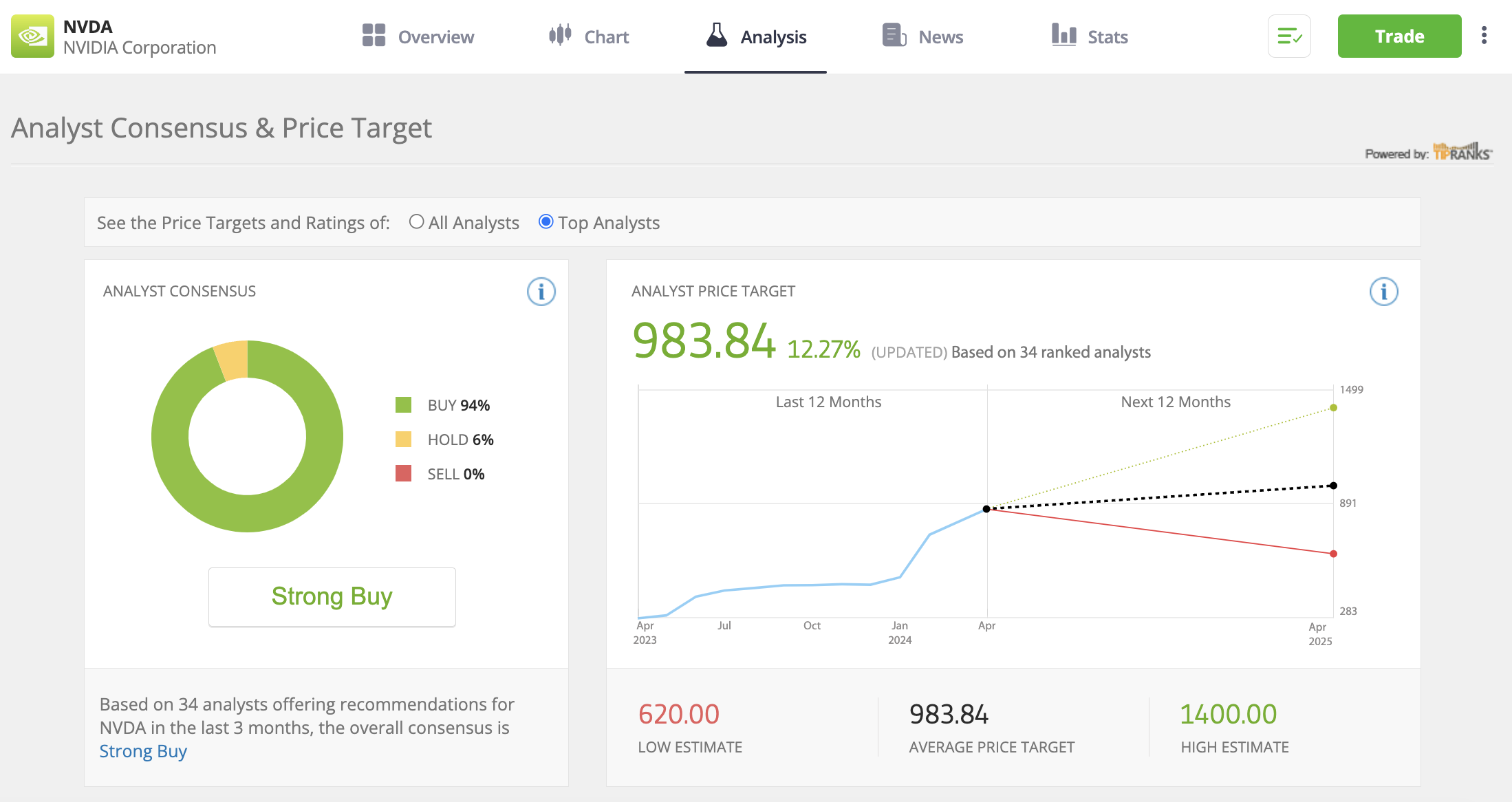Screen dimensions: 1512x802
Task: Click the average target black chart point
Action: pos(1333,486)
